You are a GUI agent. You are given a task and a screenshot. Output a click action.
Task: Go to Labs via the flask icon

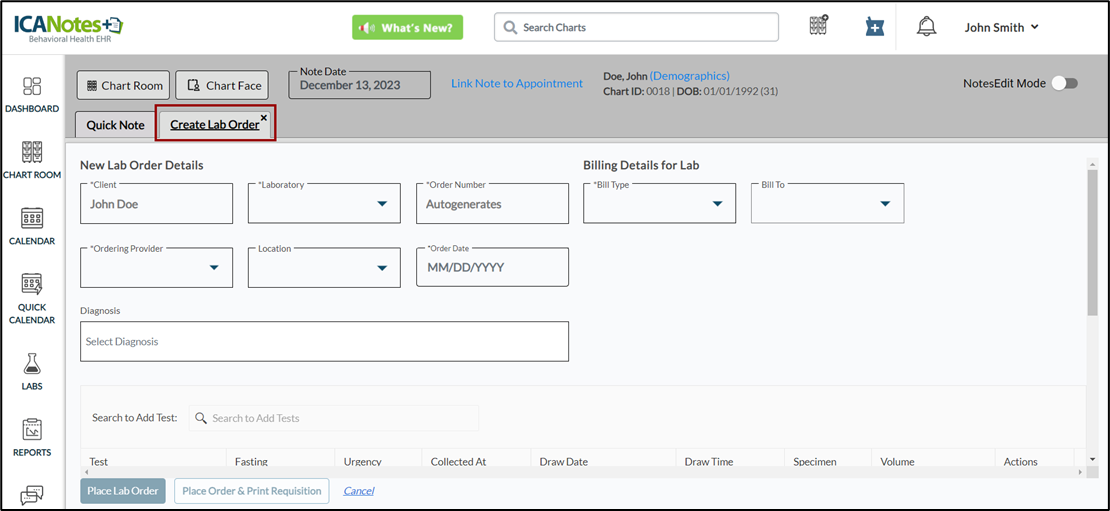click(x=32, y=370)
